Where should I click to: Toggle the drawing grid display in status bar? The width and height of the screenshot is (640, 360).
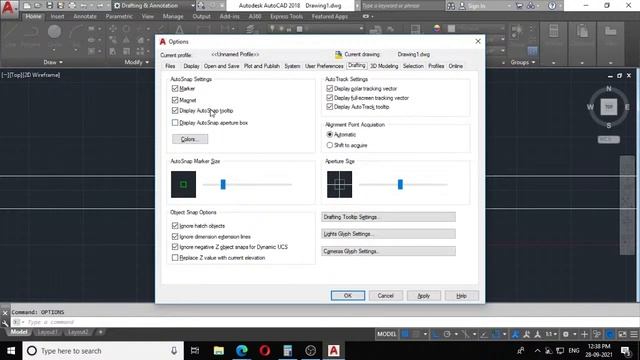click(x=405, y=334)
